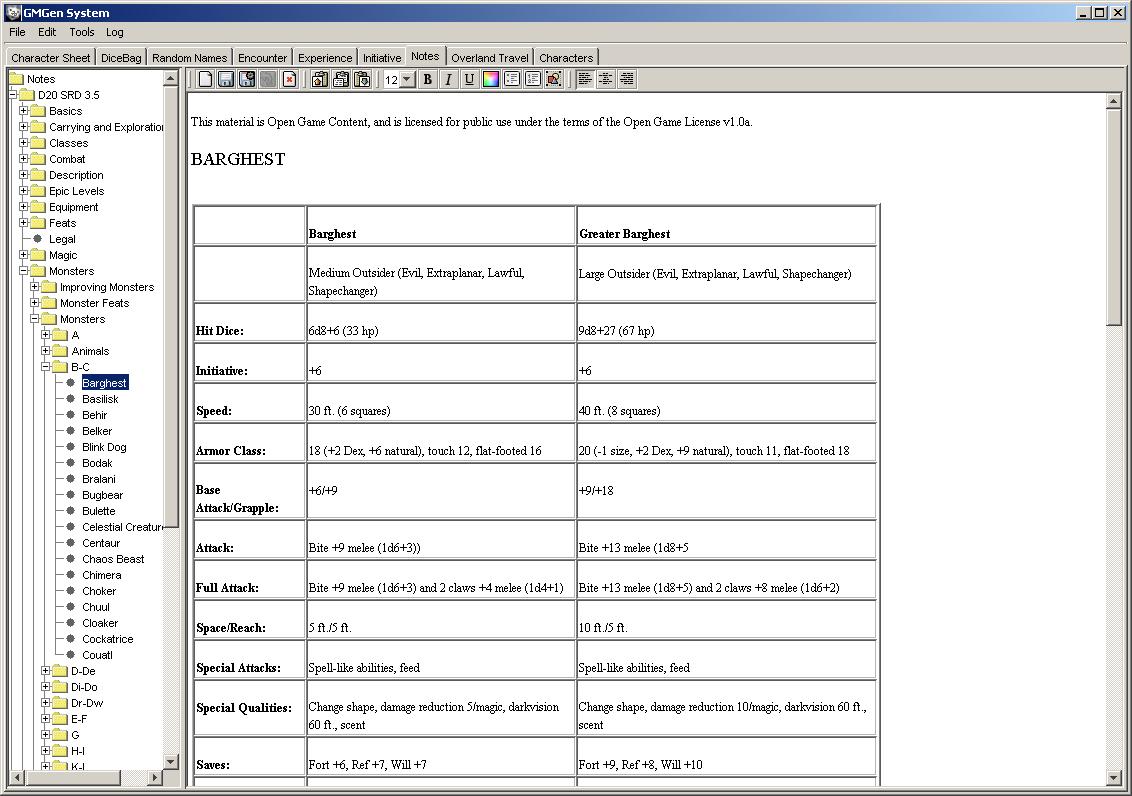Select the Blink Dog note
The width and height of the screenshot is (1132, 796).
coord(104,447)
